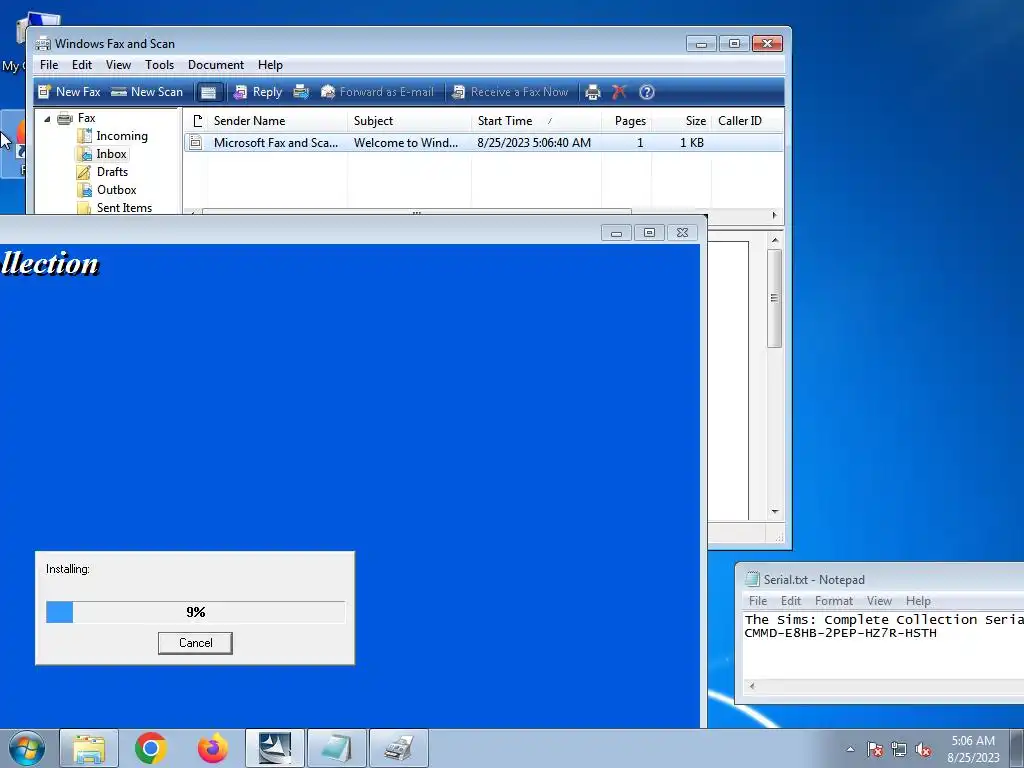Viewport: 1024px width, 768px height.
Task: Open Firefox from the taskbar
Action: [x=213, y=748]
